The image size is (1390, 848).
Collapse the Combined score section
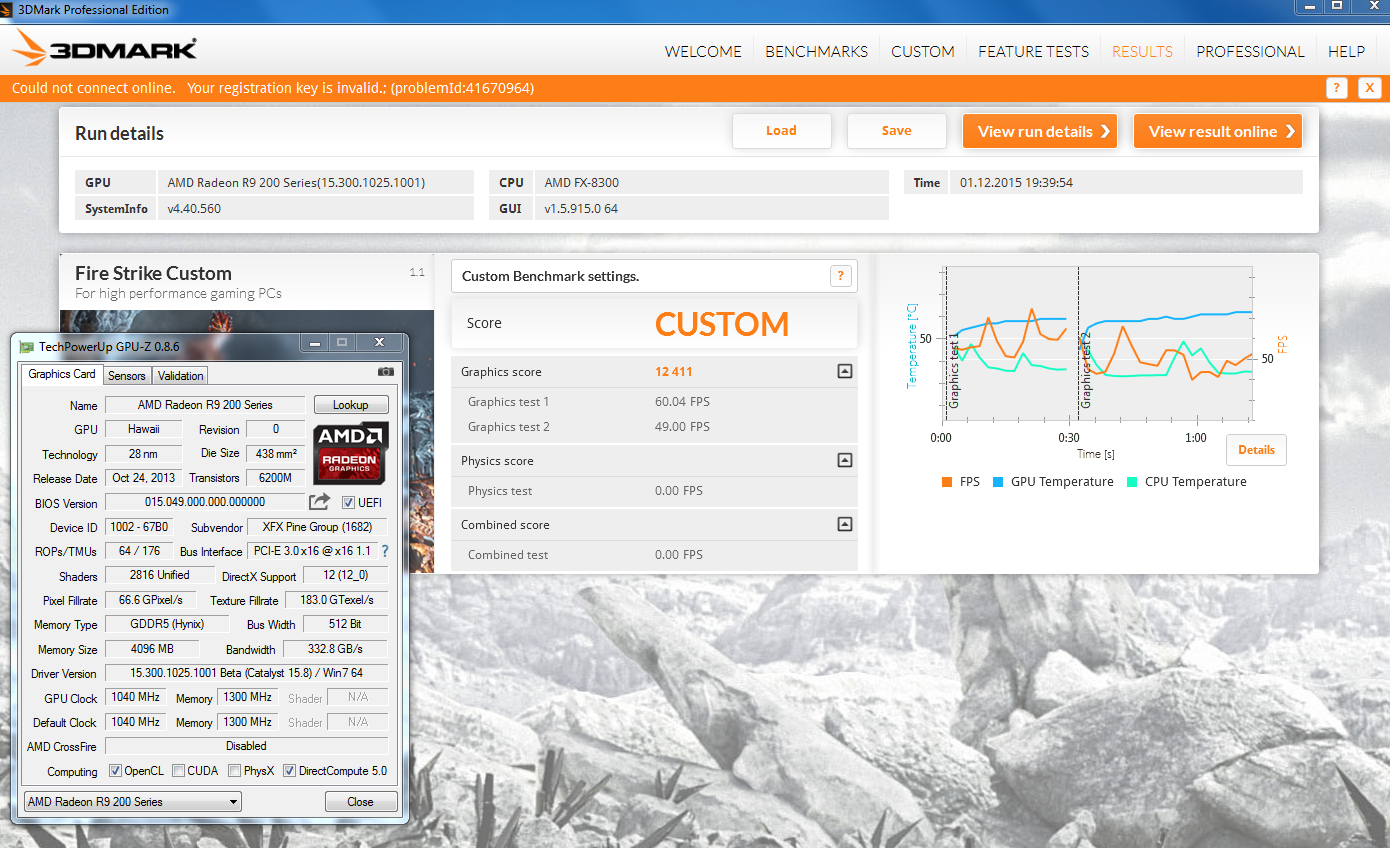coord(845,524)
